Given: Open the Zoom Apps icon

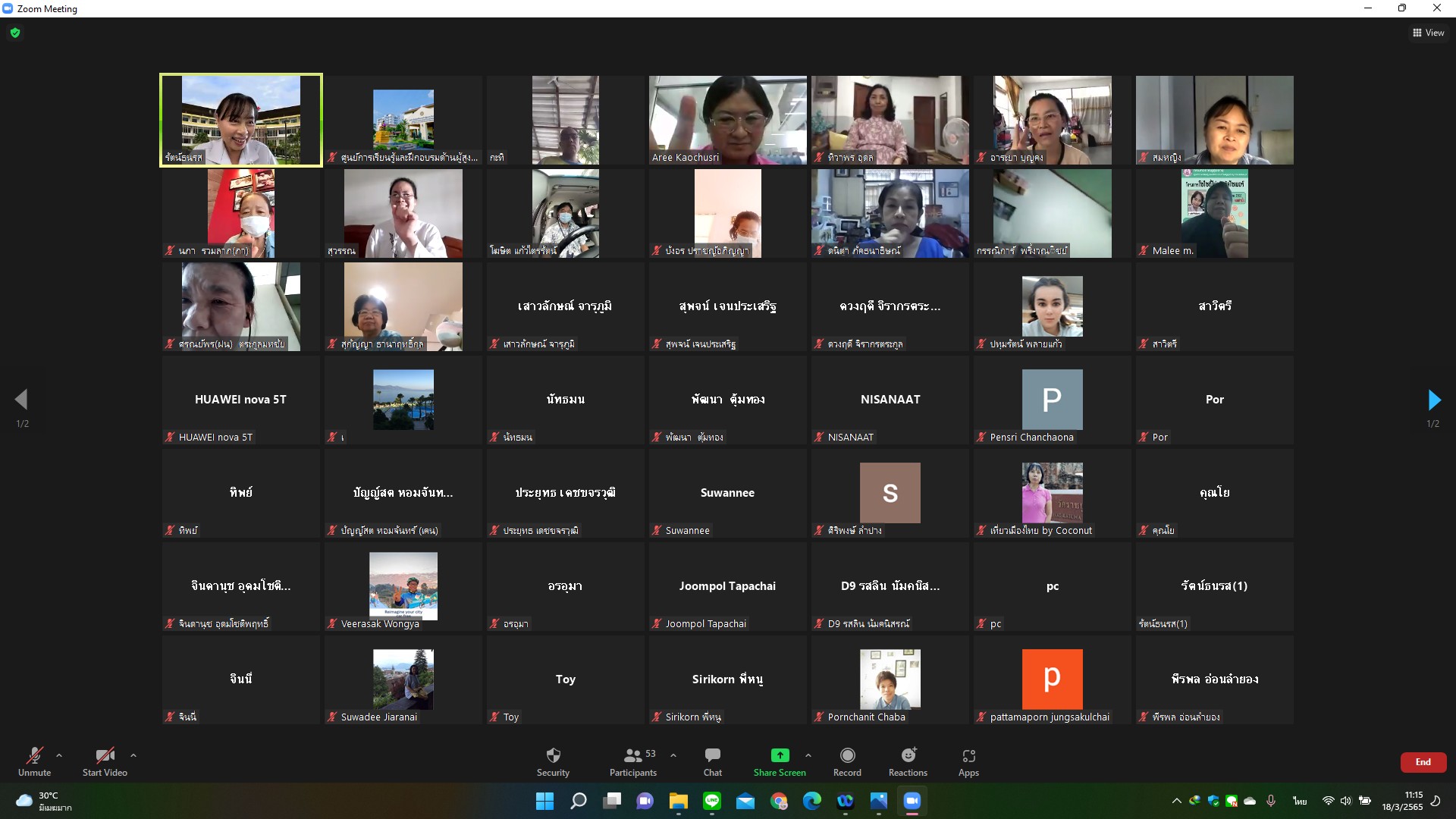Looking at the screenshot, I should (x=968, y=755).
